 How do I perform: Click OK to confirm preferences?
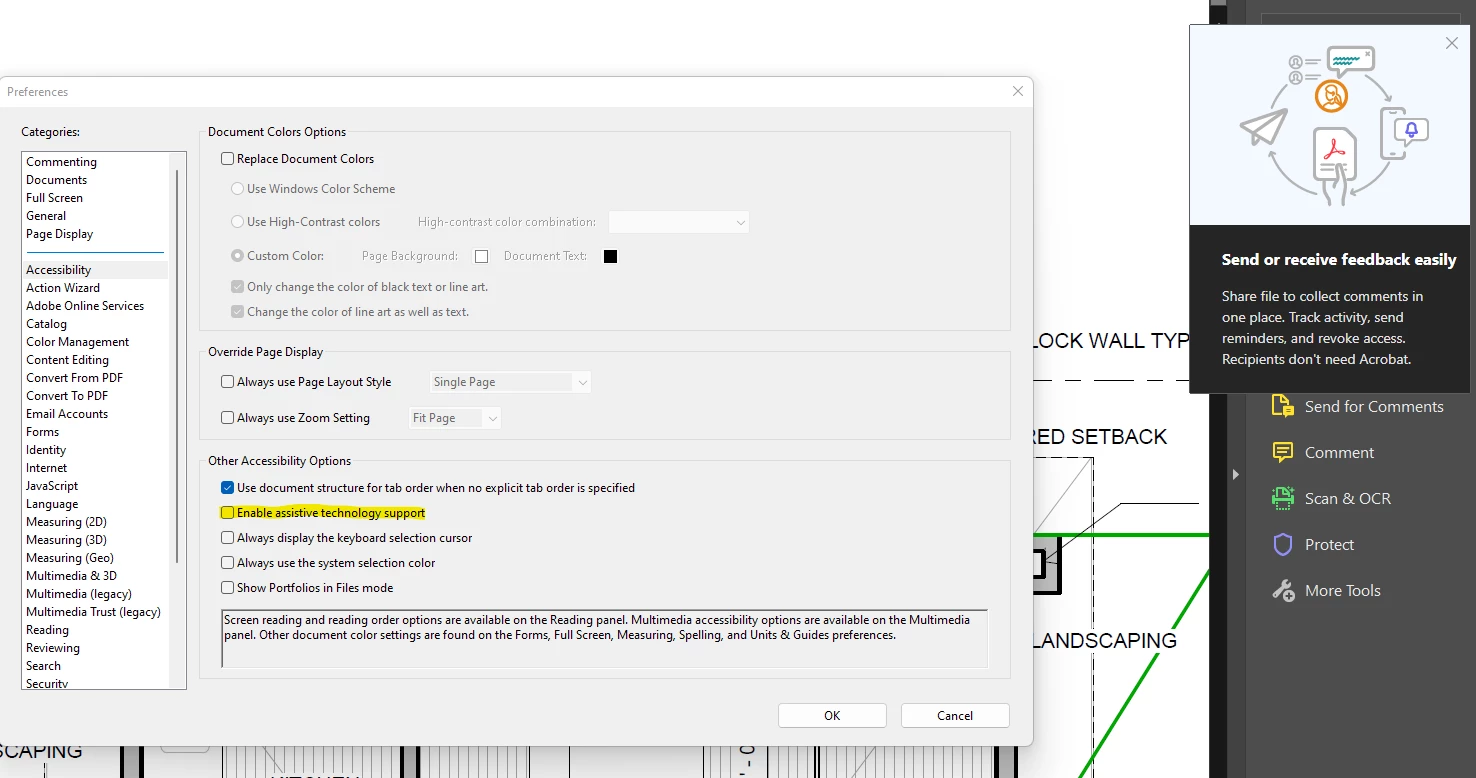click(832, 715)
